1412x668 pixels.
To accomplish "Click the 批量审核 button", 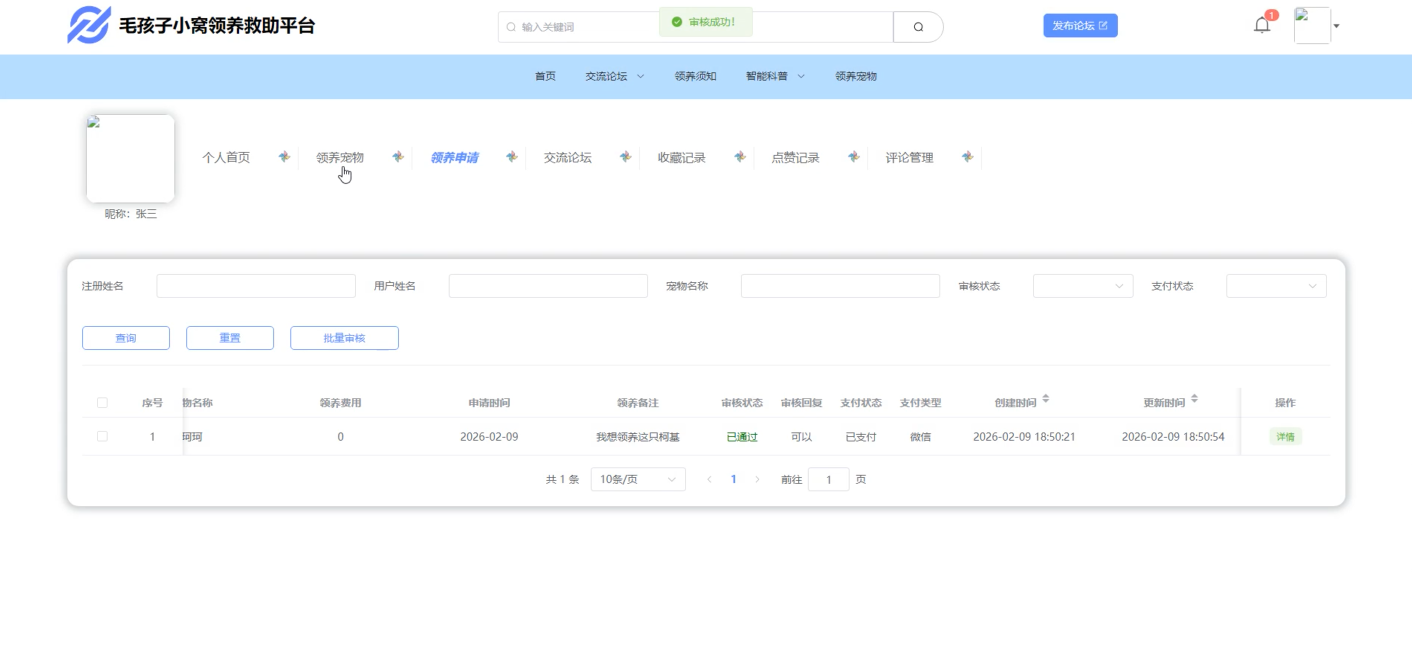I will (344, 338).
